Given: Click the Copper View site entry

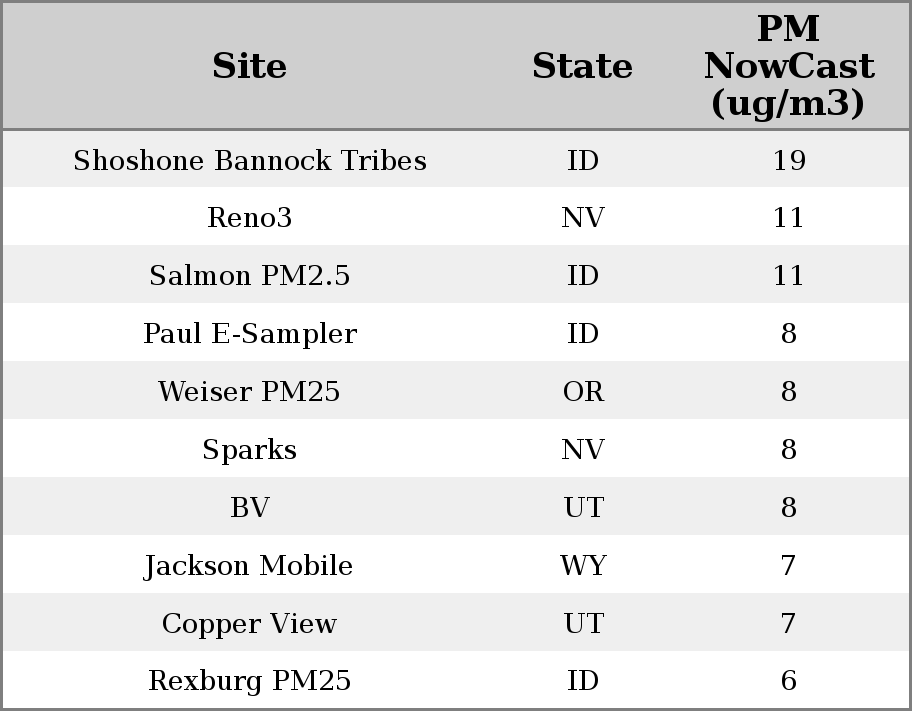Looking at the screenshot, I should [250, 624].
